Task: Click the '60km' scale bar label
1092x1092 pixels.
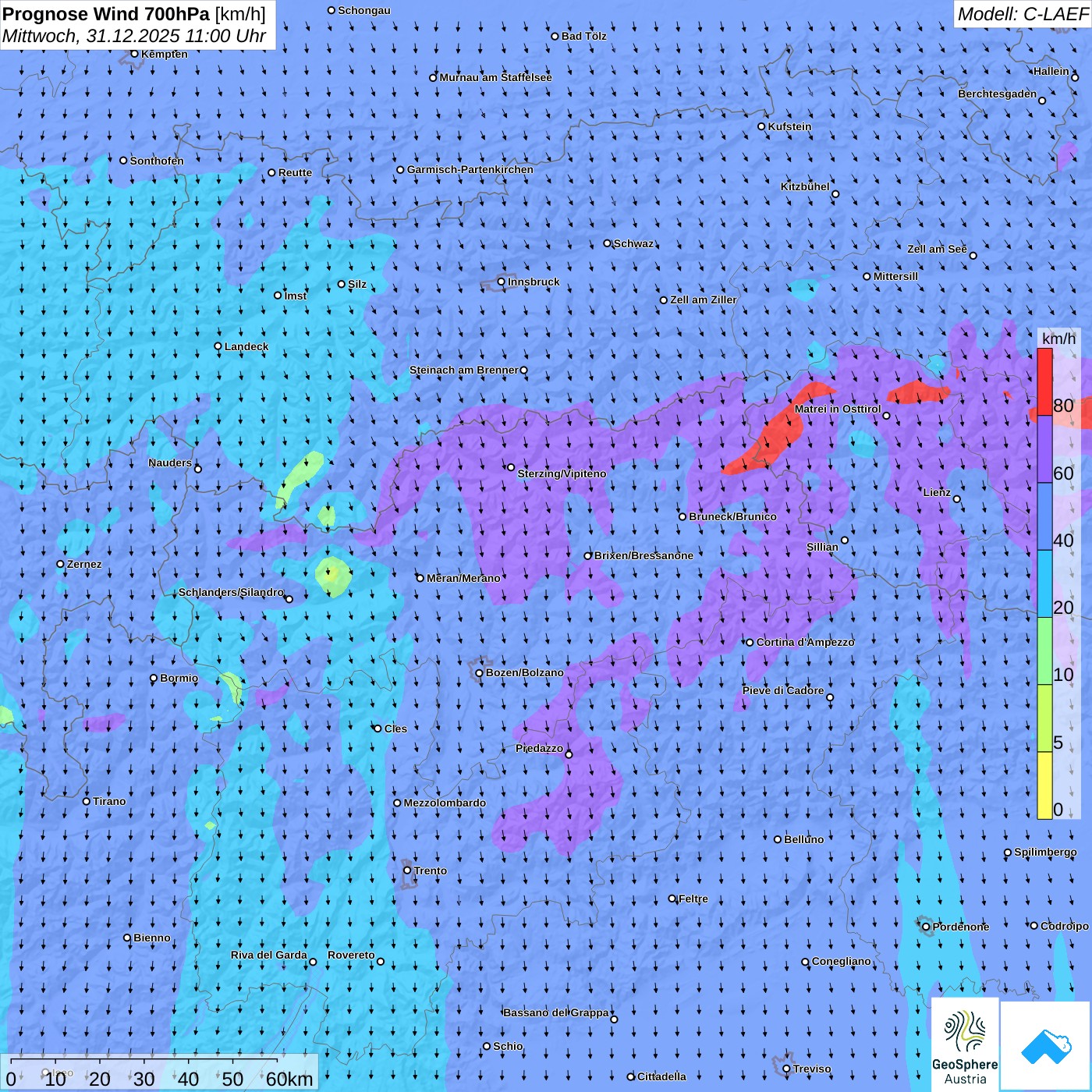Action: (x=289, y=1079)
